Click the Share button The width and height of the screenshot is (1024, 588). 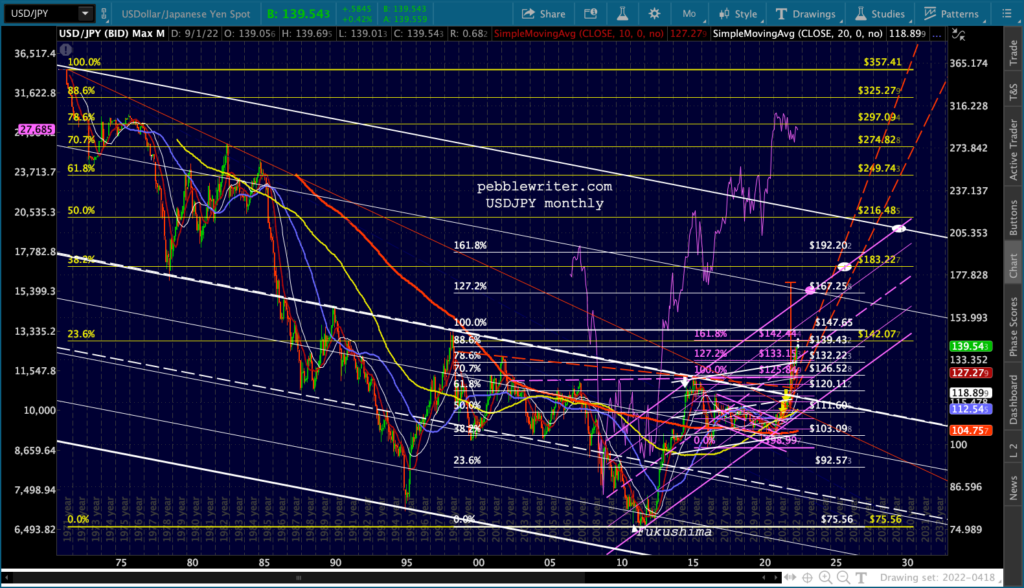click(543, 14)
